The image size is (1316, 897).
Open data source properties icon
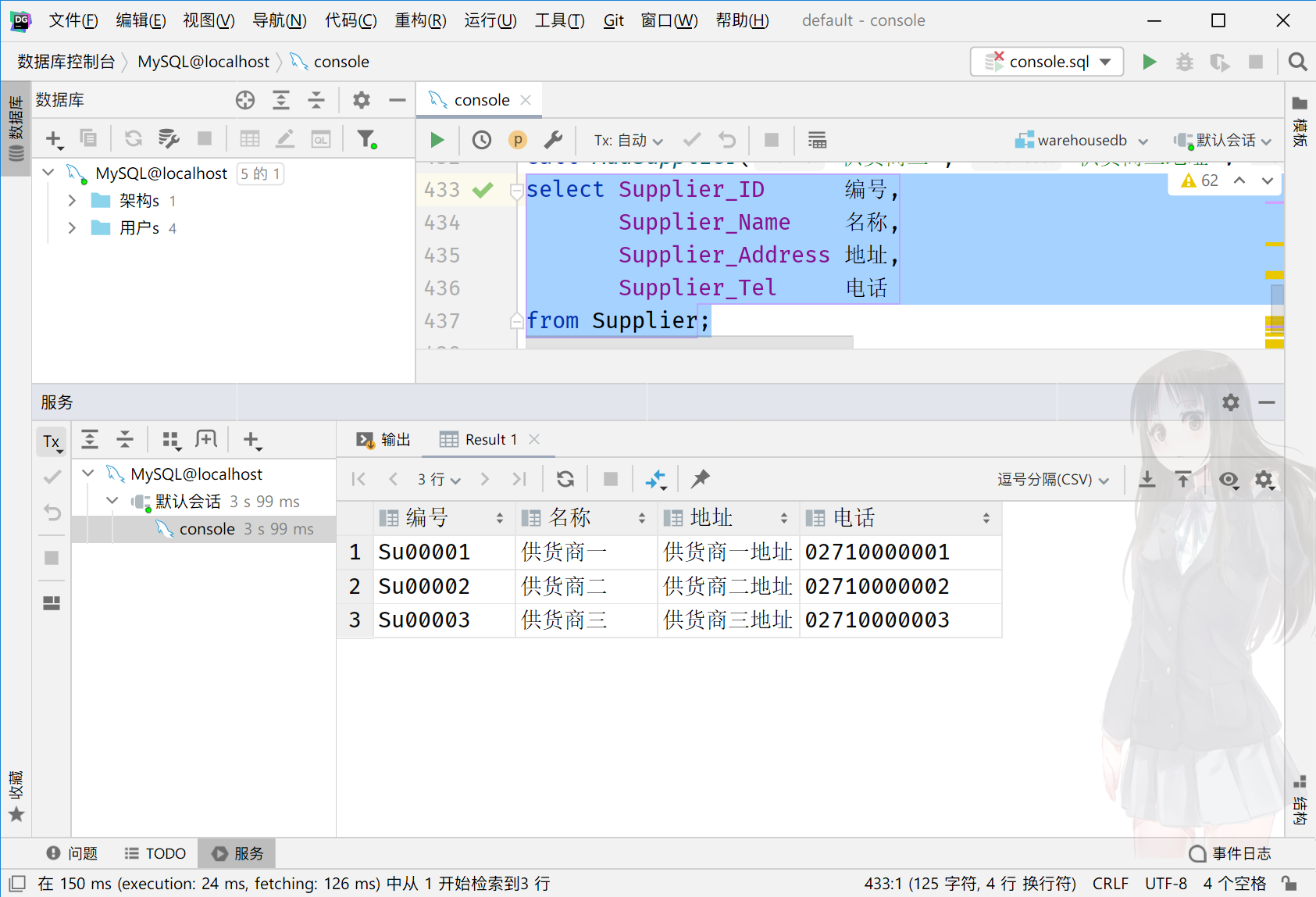(169, 139)
